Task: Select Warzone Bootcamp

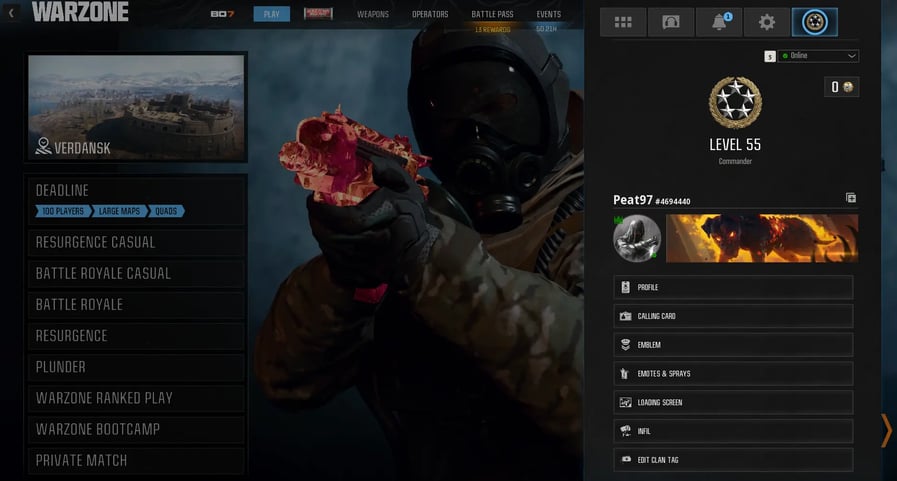Action: (137, 430)
